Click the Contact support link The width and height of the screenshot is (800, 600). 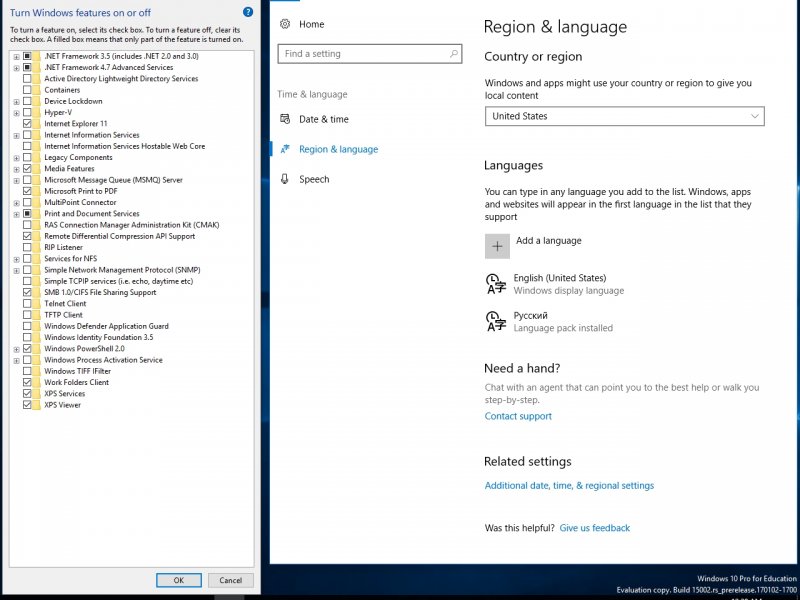518,416
